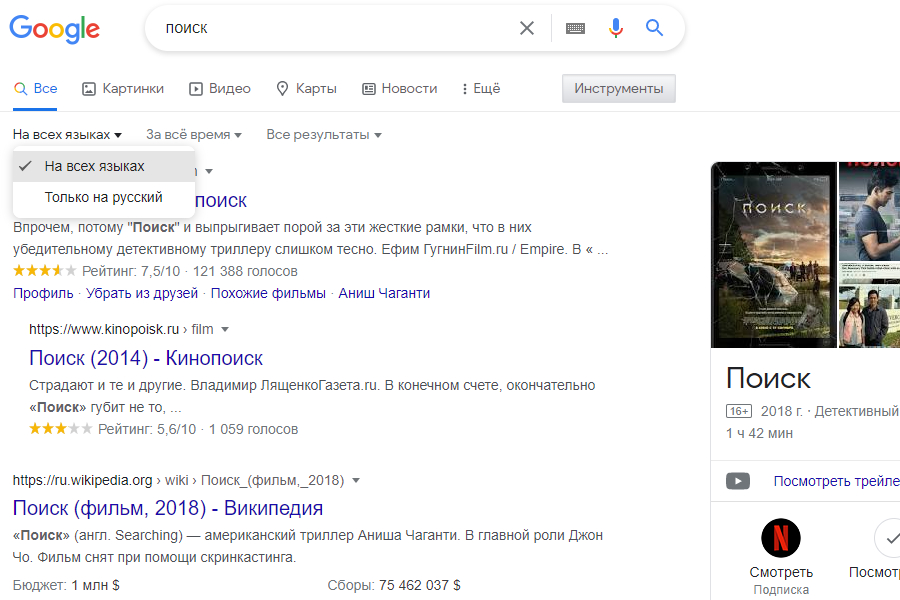This screenshot has height=600, width=900.
Task: Open the virtual keyboard icon
Action: tap(575, 28)
